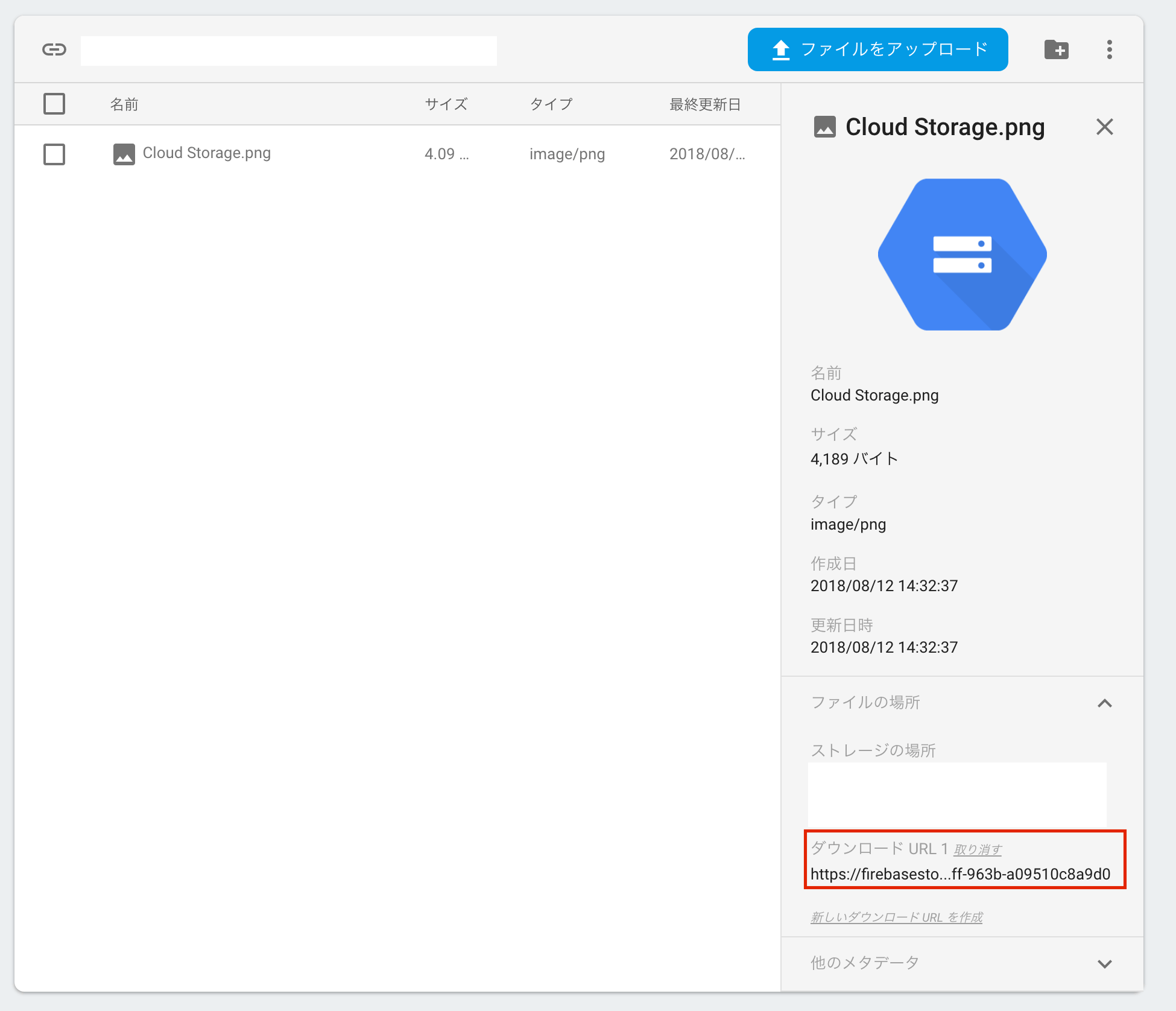Image resolution: width=1176 pixels, height=1011 pixels.
Task: Click the path input field at the top
Action: tap(288, 50)
